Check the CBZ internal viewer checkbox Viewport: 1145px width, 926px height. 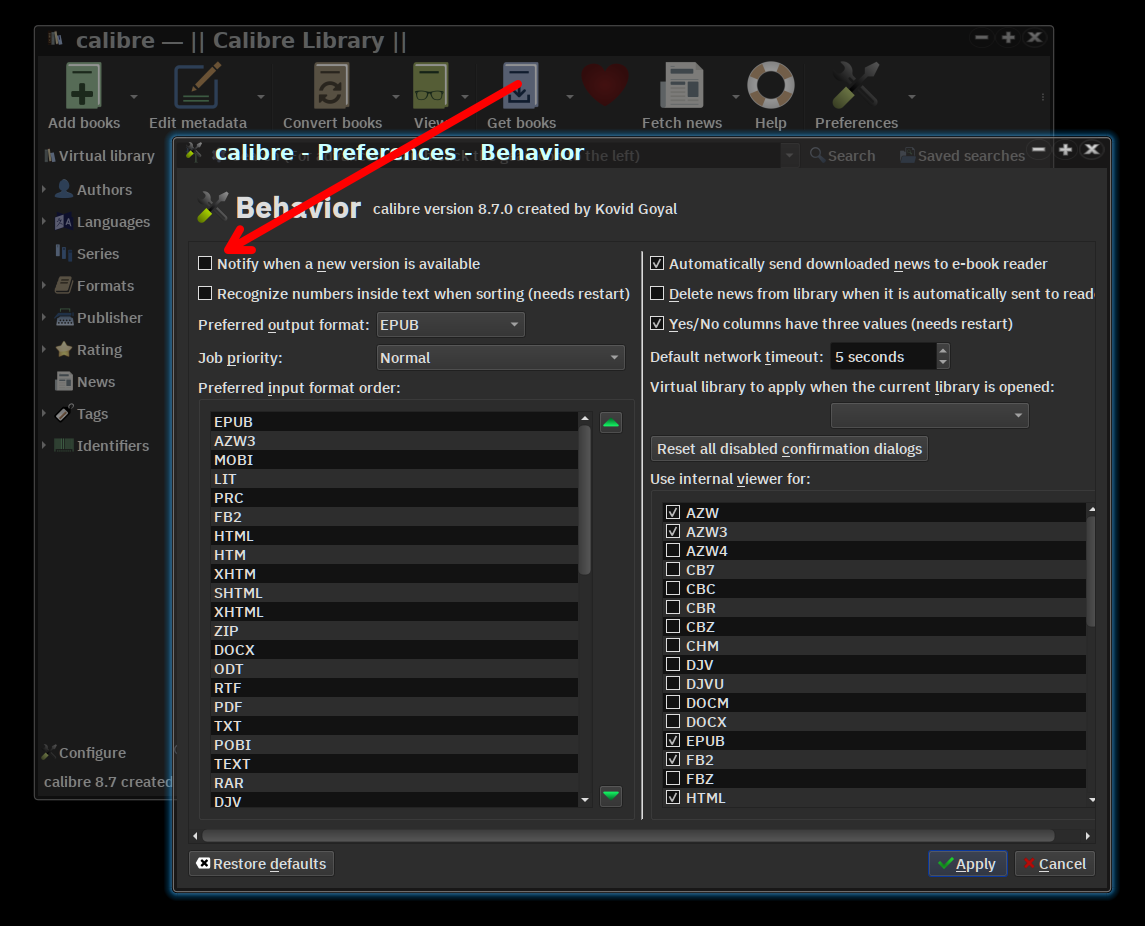(673, 627)
